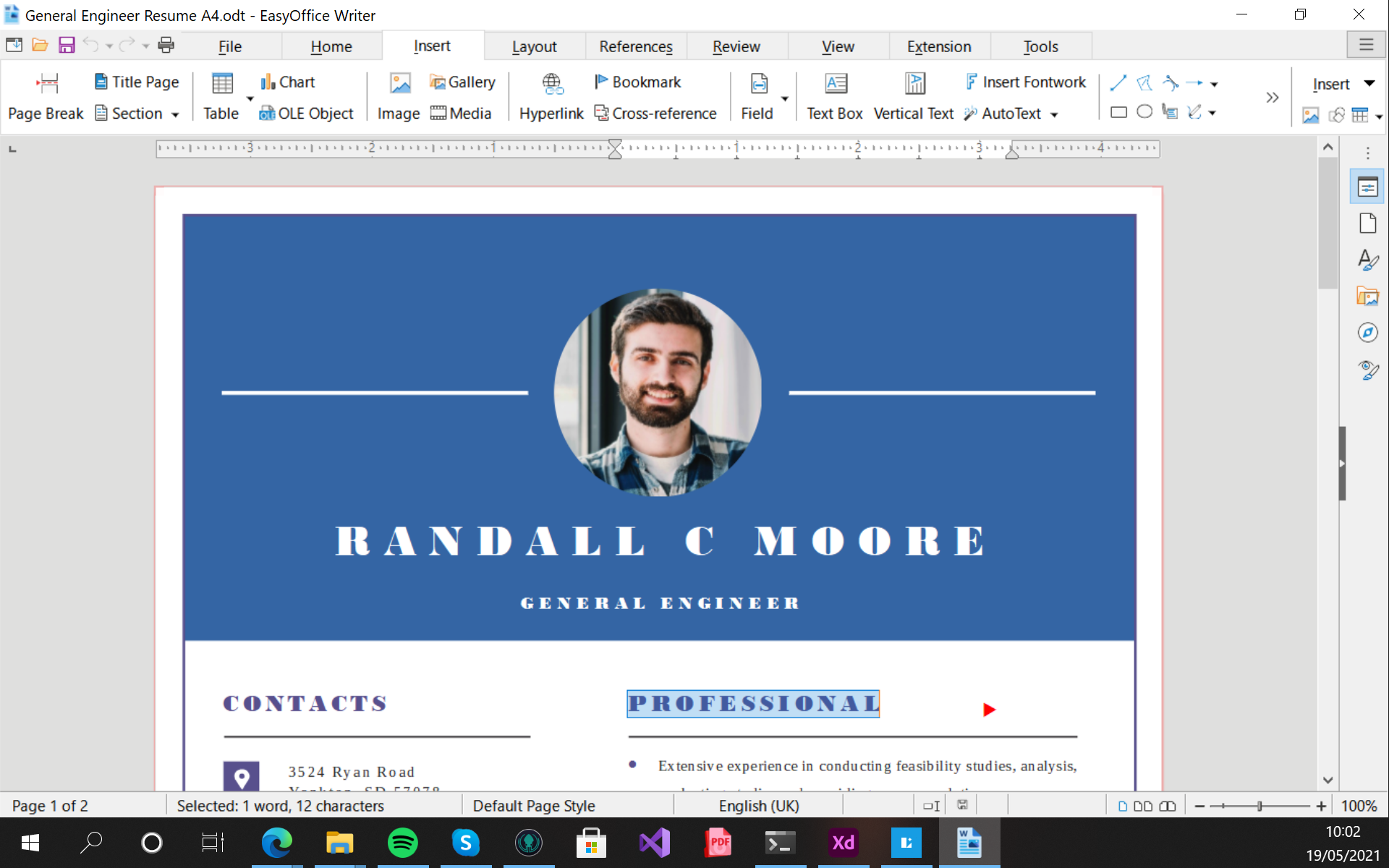
Task: Adjust the zoom slider in the status bar
Action: [x=1261, y=805]
